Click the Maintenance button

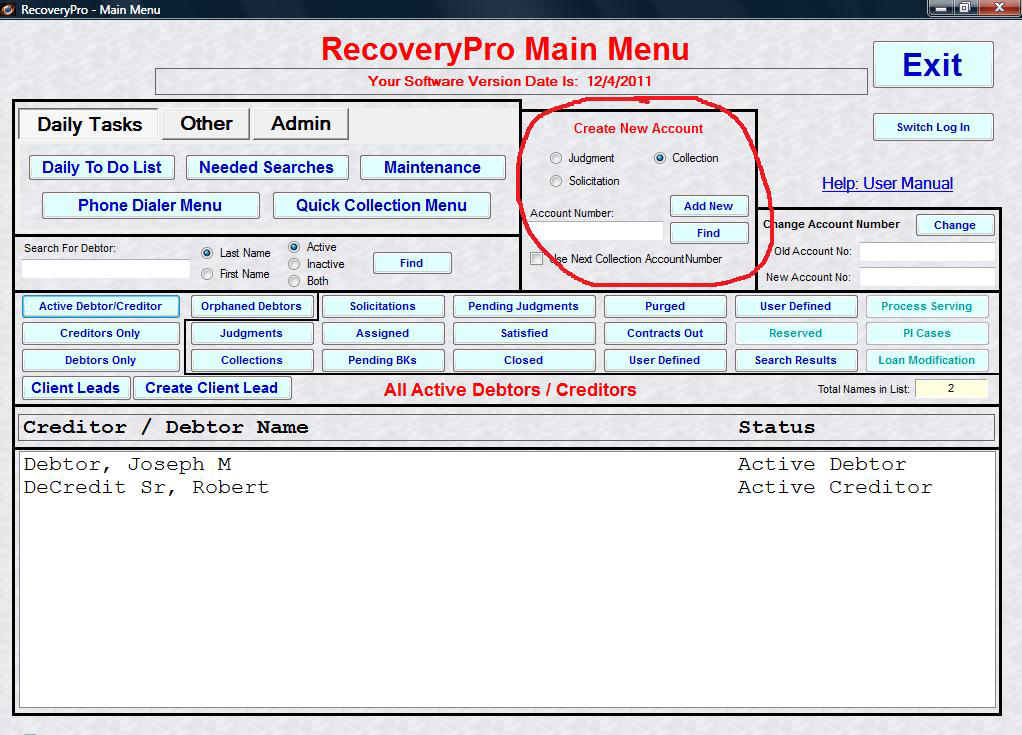click(x=432, y=167)
